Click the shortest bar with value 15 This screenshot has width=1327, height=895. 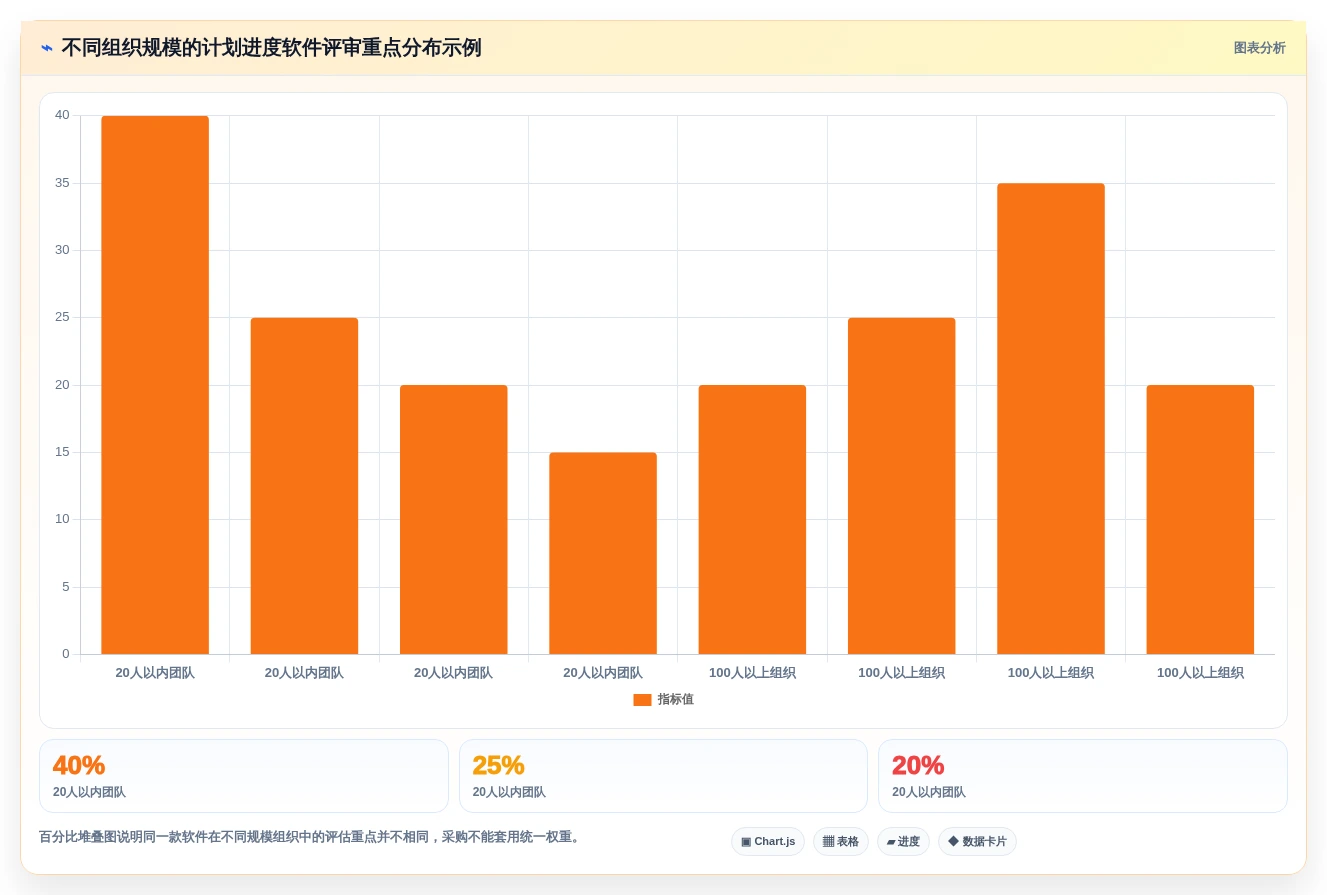603,553
